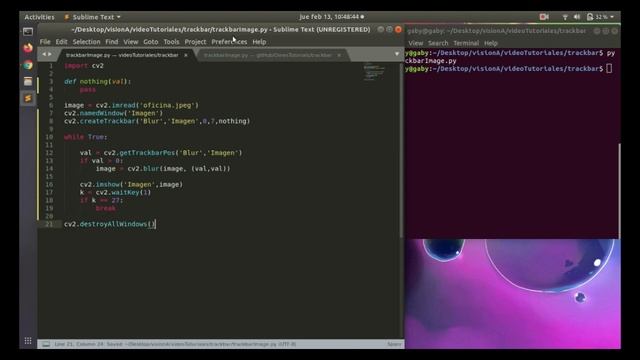Click the Spaces indentation setting in status bar
Image resolution: width=640 pixels, height=360 pixels.
click(x=394, y=344)
